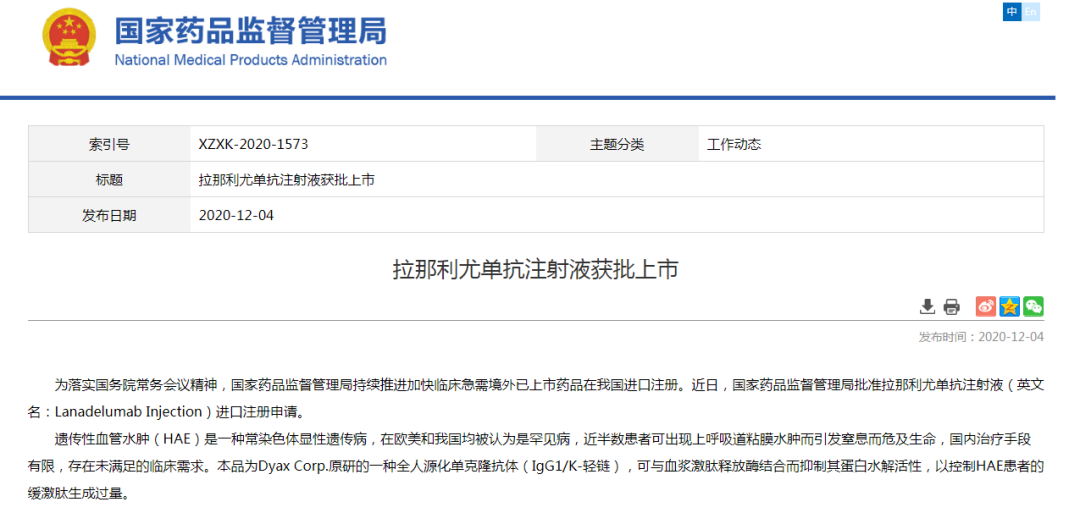The image size is (1080, 513).
Task: Switch language to English (En)
Action: click(1030, 12)
